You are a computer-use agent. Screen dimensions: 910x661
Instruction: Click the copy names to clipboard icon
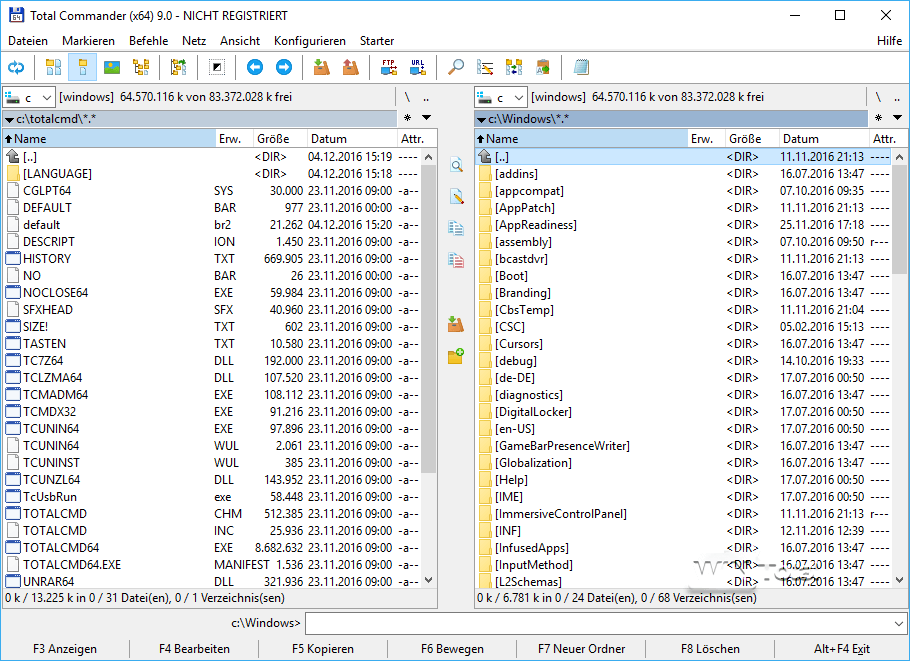pyautogui.click(x=543, y=67)
